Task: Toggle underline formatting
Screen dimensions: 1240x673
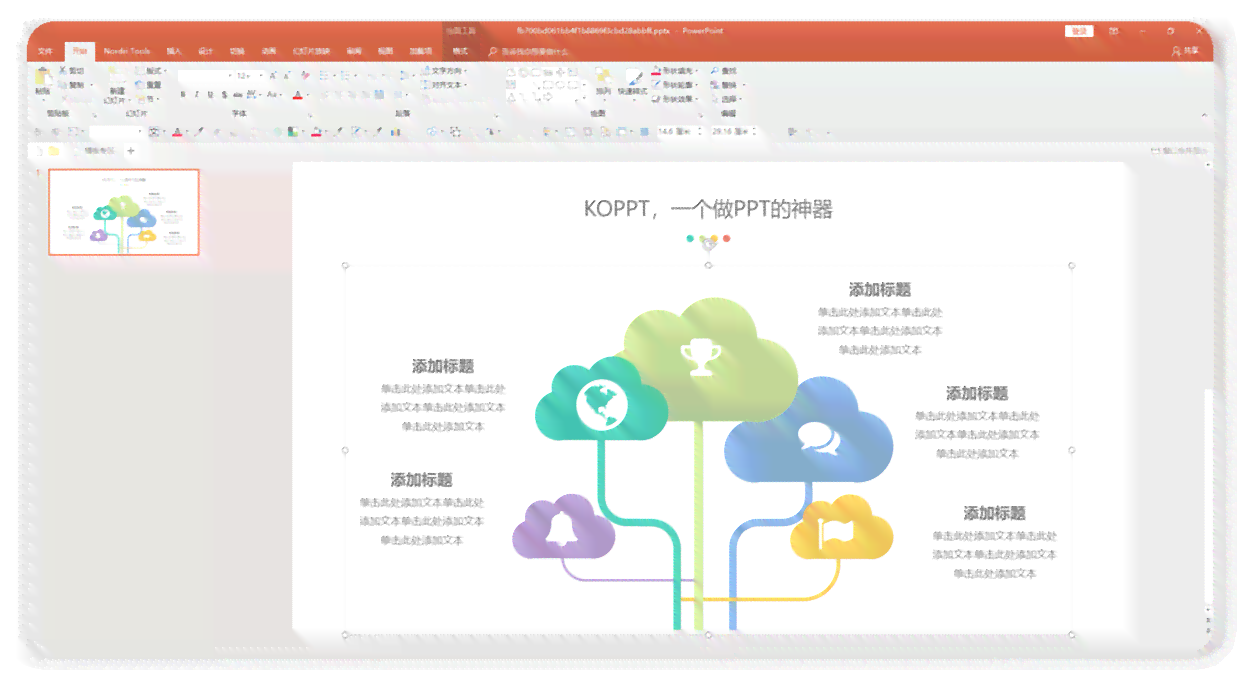Action: coord(210,95)
